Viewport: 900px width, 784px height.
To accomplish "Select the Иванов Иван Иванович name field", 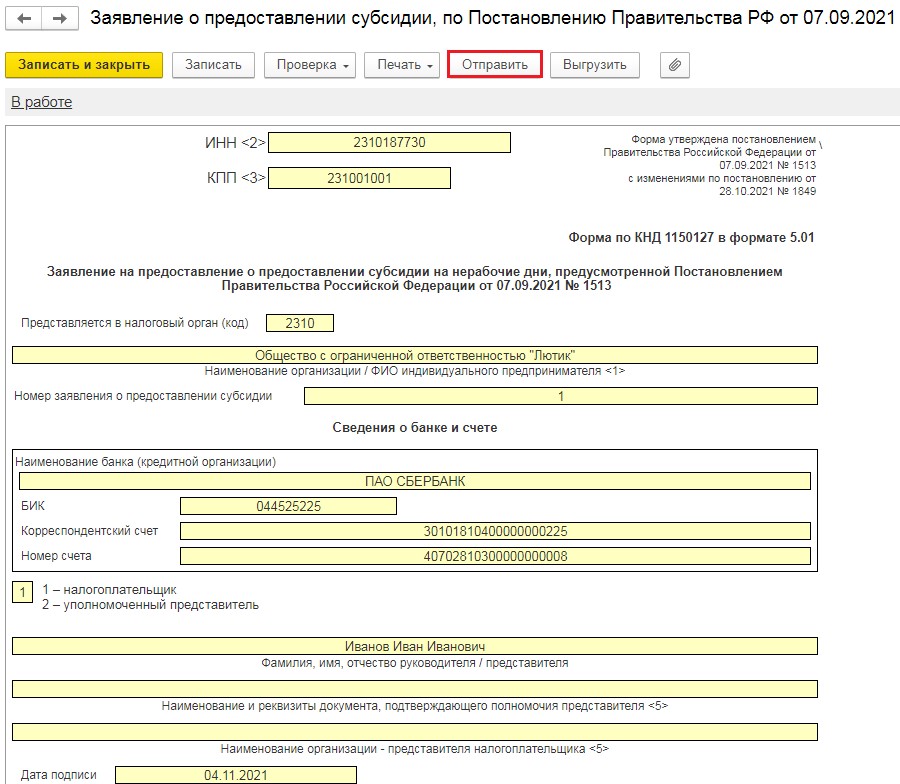I will [x=415, y=646].
